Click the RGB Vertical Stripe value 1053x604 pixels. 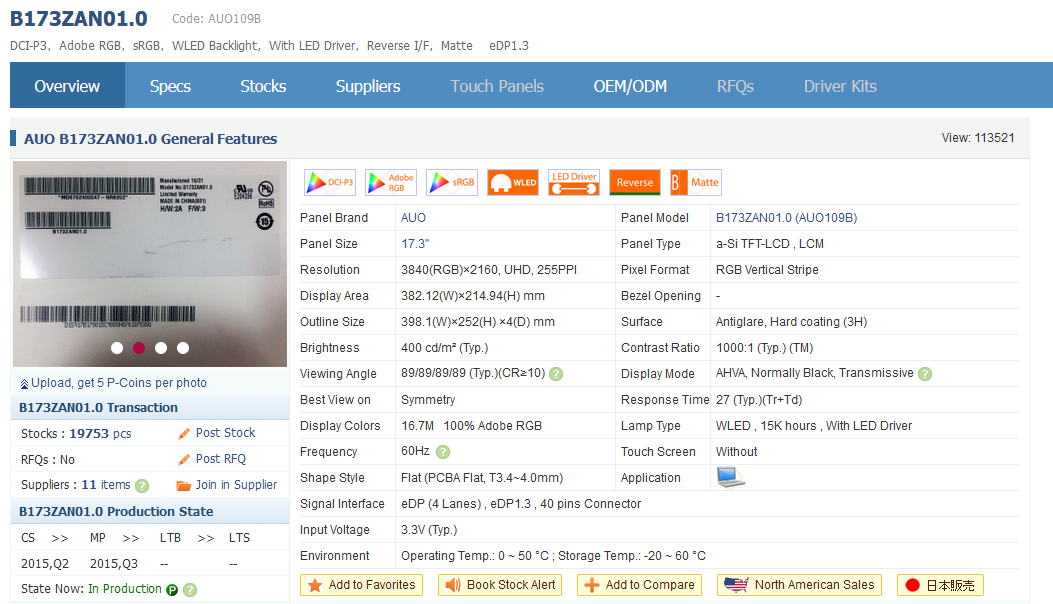coord(767,270)
